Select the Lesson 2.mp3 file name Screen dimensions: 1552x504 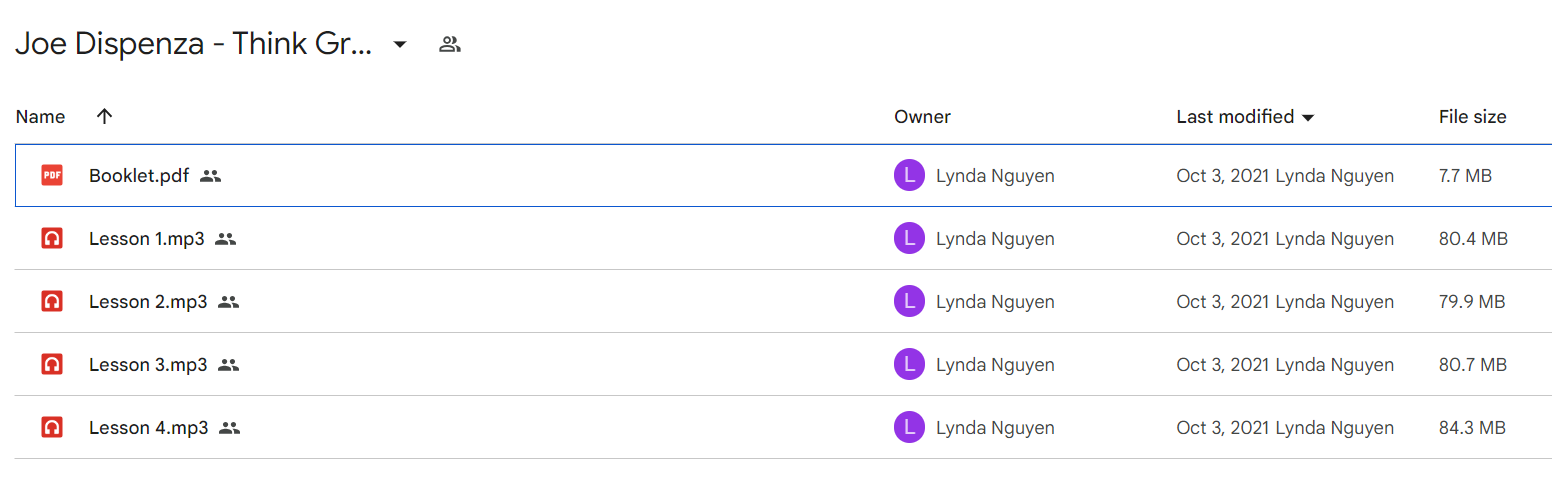(x=148, y=302)
